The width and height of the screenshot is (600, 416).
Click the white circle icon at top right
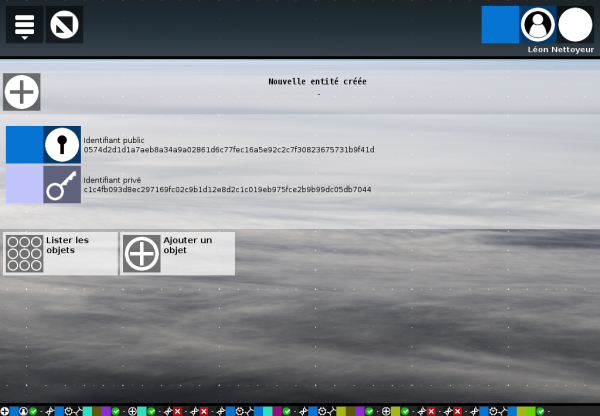pyautogui.click(x=575, y=25)
